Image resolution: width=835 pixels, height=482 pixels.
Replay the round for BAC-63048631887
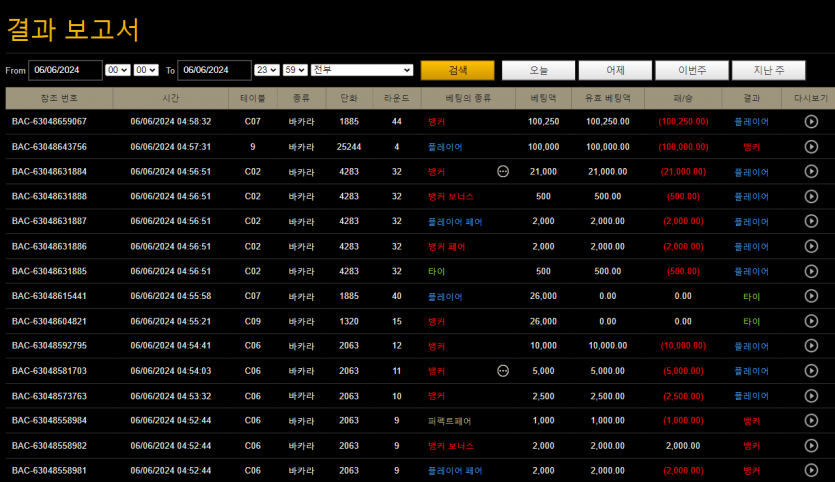(811, 220)
